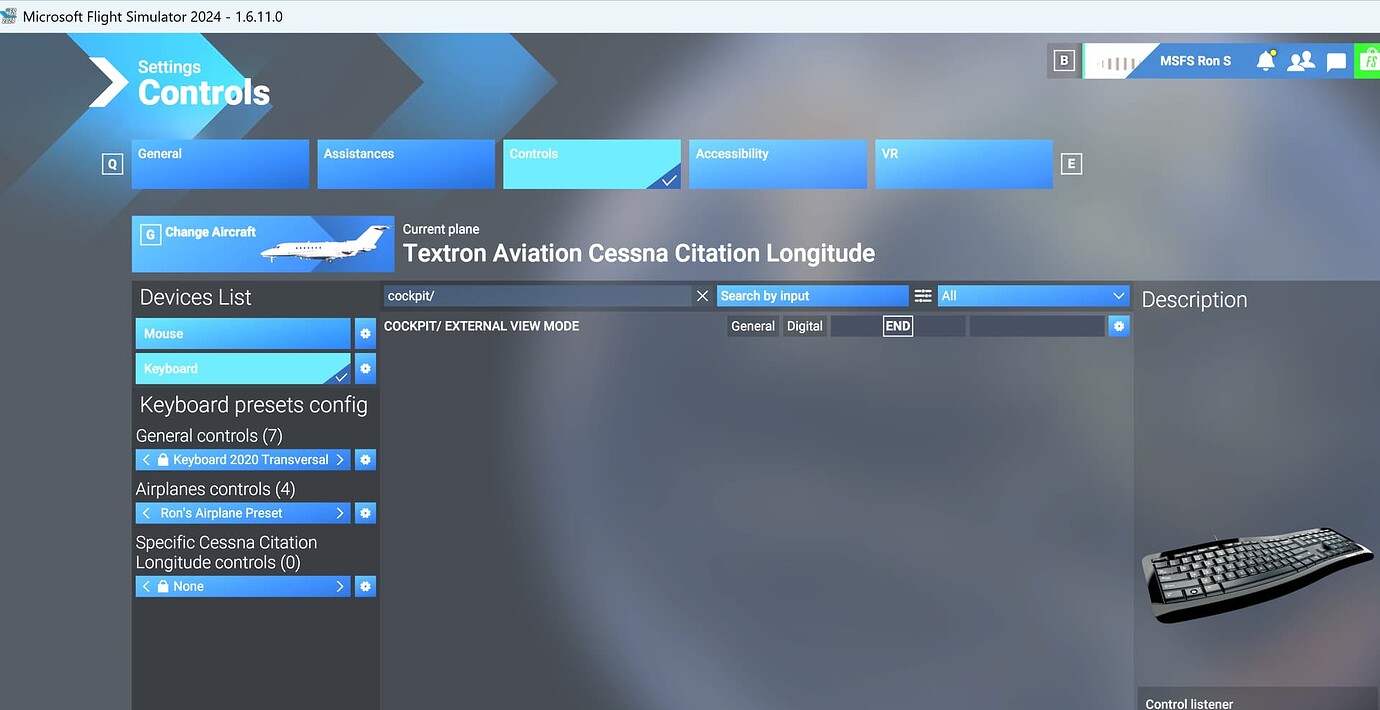Viewport: 1380px width, 710px height.
Task: Switch to the General settings tab
Action: pos(220,164)
